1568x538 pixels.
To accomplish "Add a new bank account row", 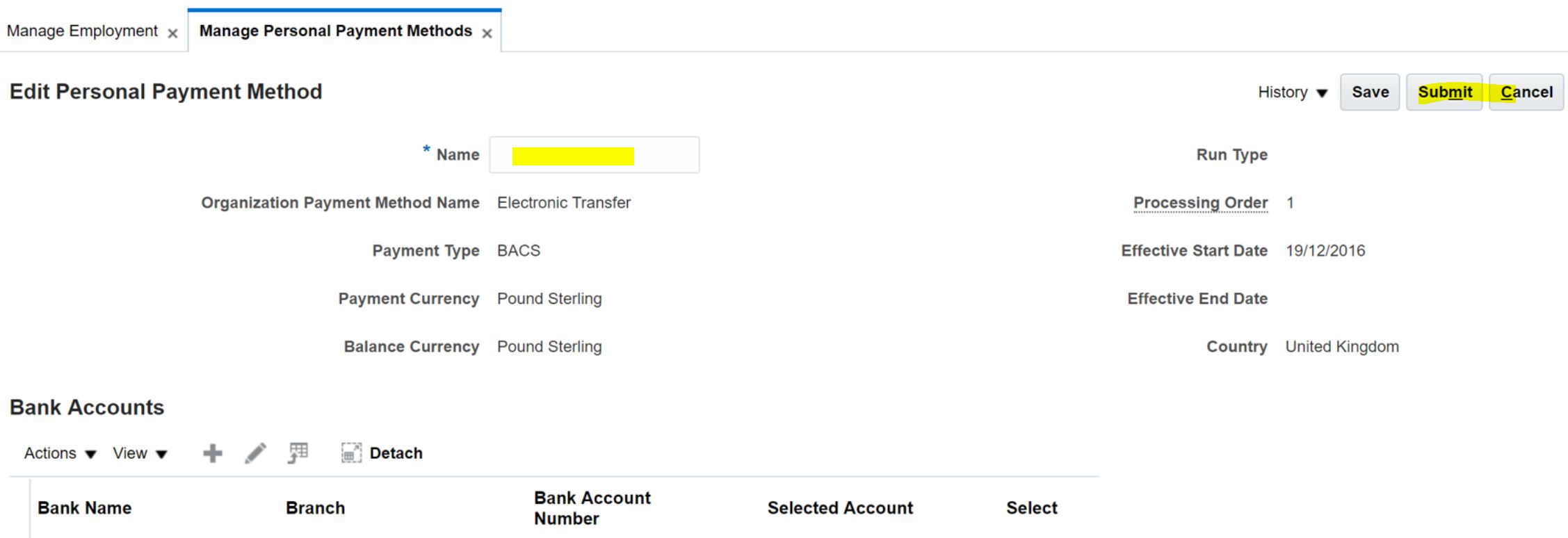I will point(213,453).
